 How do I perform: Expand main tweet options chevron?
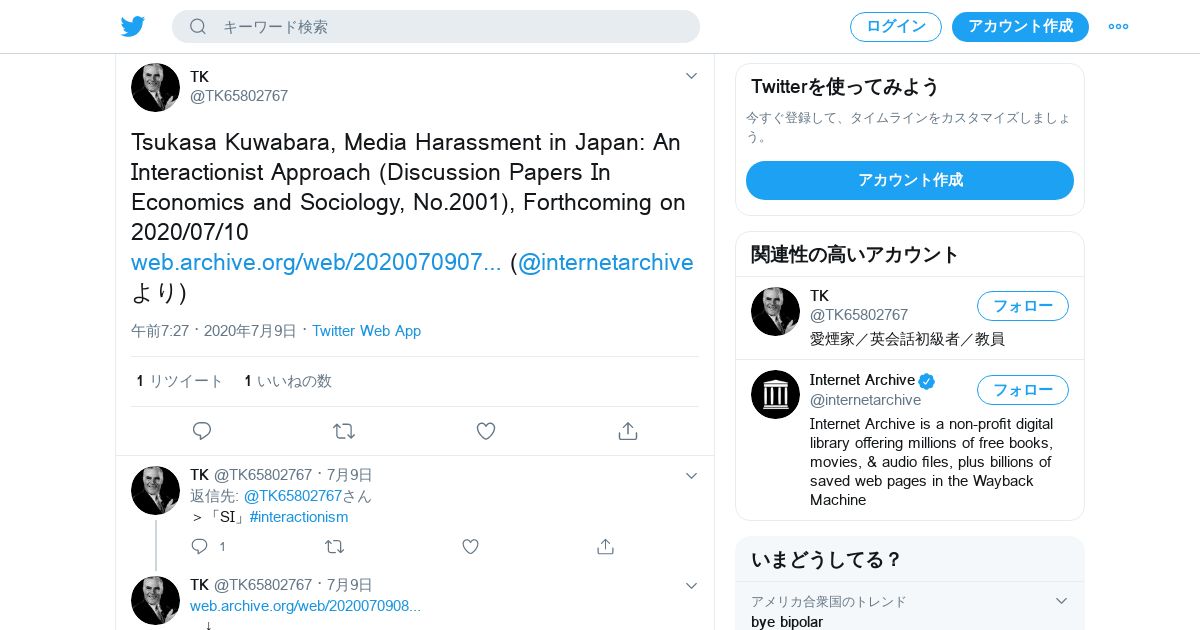click(x=691, y=76)
